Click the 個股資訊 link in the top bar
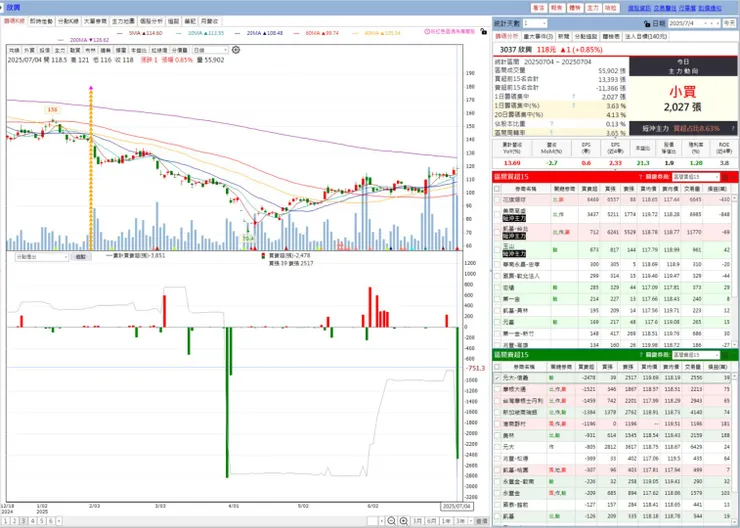The height and width of the screenshot is (528, 740). pyautogui.click(x=639, y=8)
